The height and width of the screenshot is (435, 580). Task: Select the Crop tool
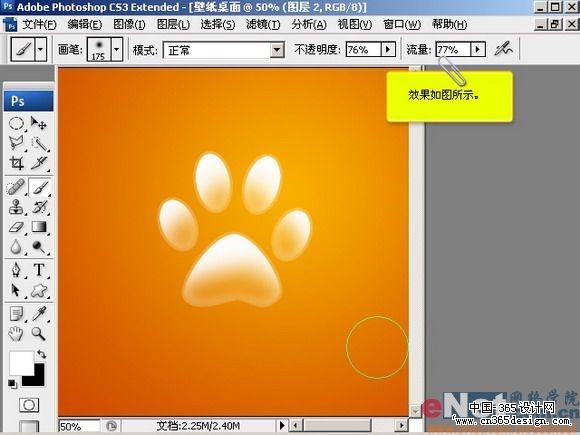click(16, 163)
